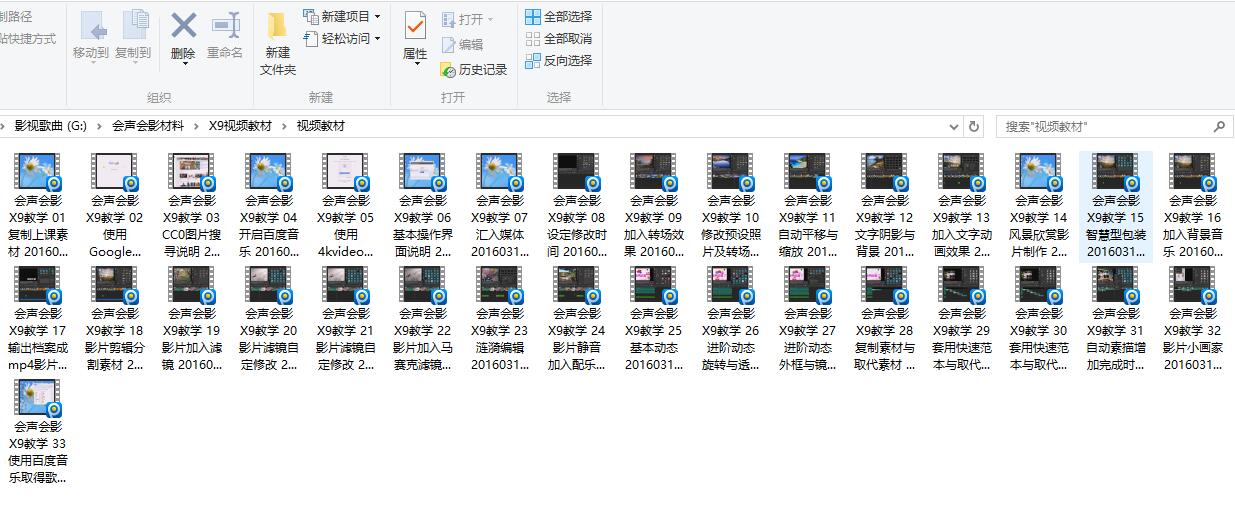This screenshot has width=1235, height=515.
Task: Expand the address bar history dropdown arrow
Action: pyautogui.click(x=954, y=127)
